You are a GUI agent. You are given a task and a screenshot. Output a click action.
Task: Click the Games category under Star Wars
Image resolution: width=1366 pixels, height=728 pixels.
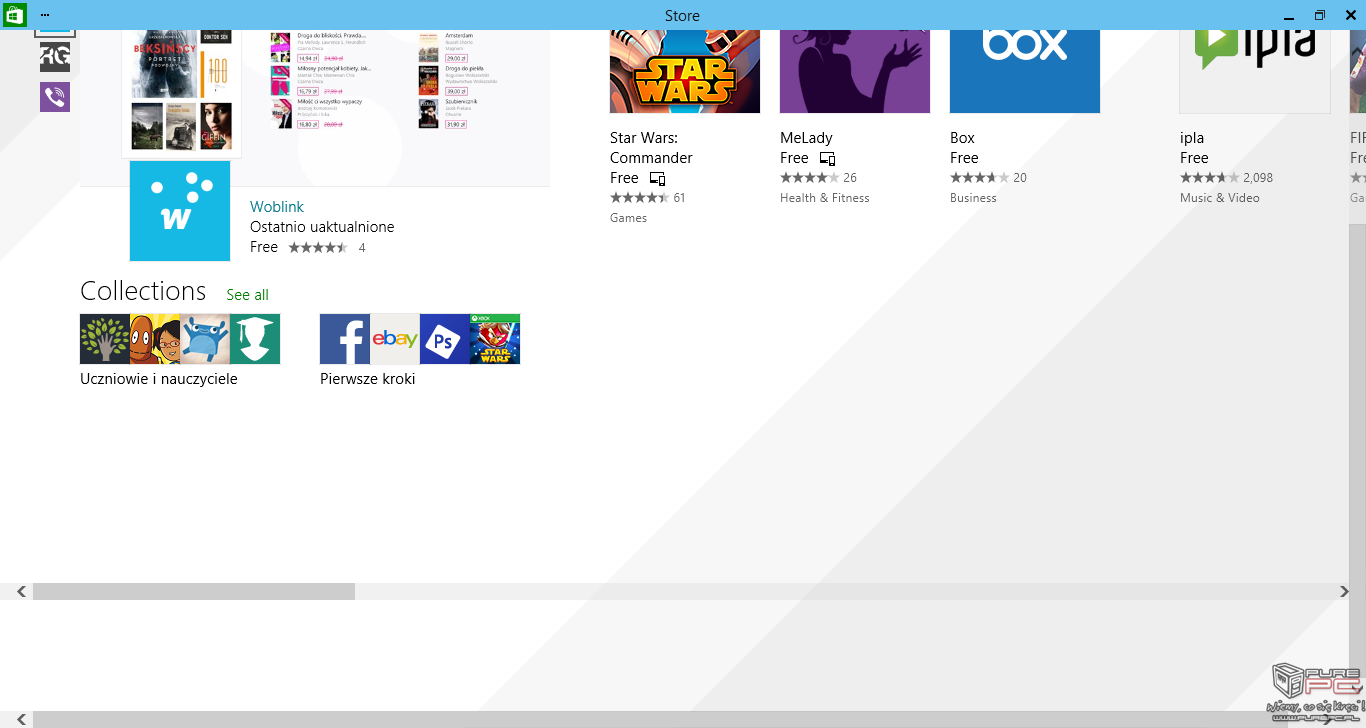(x=628, y=218)
